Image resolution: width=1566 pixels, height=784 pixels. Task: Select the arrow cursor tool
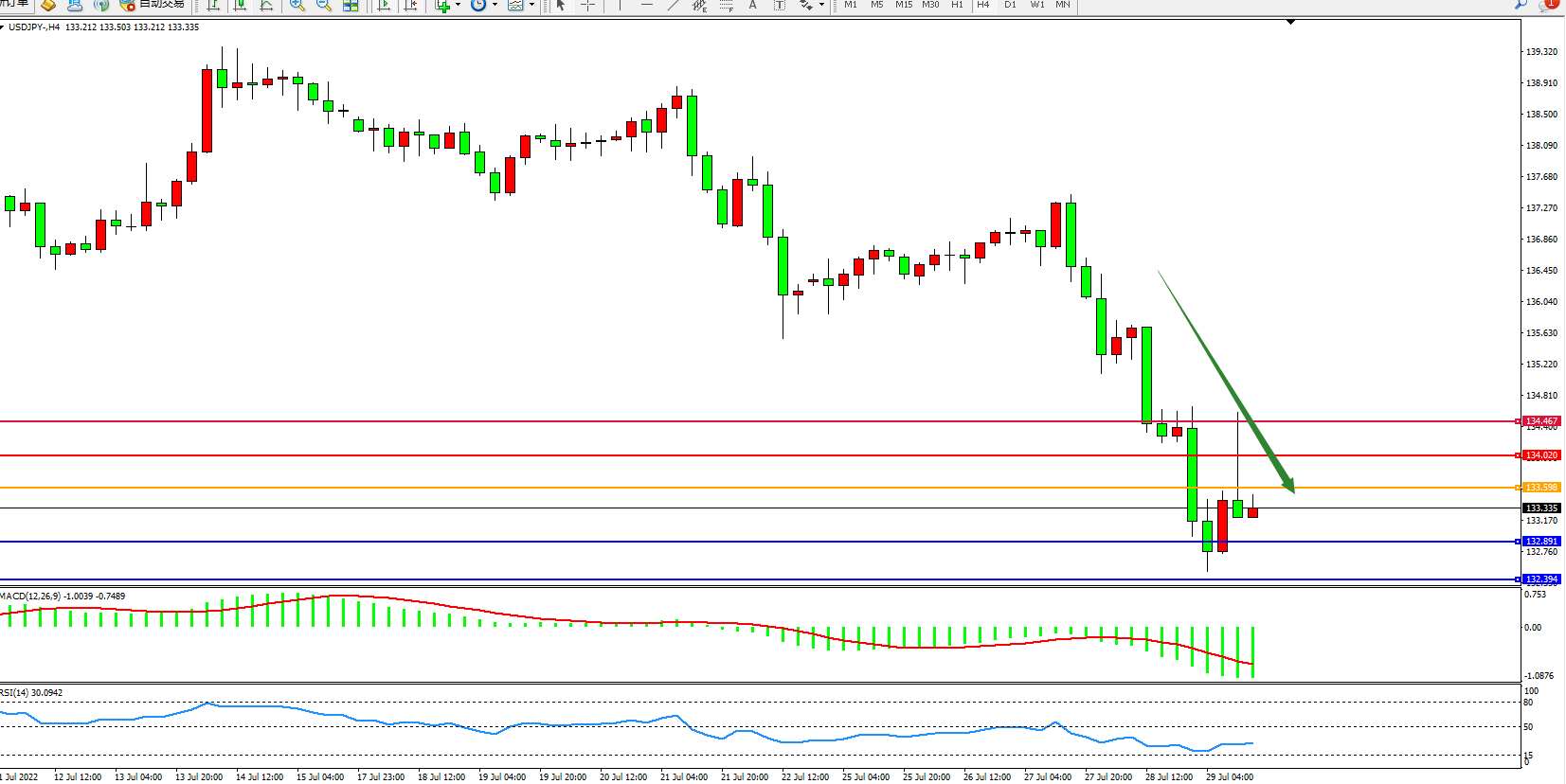tap(561, 5)
